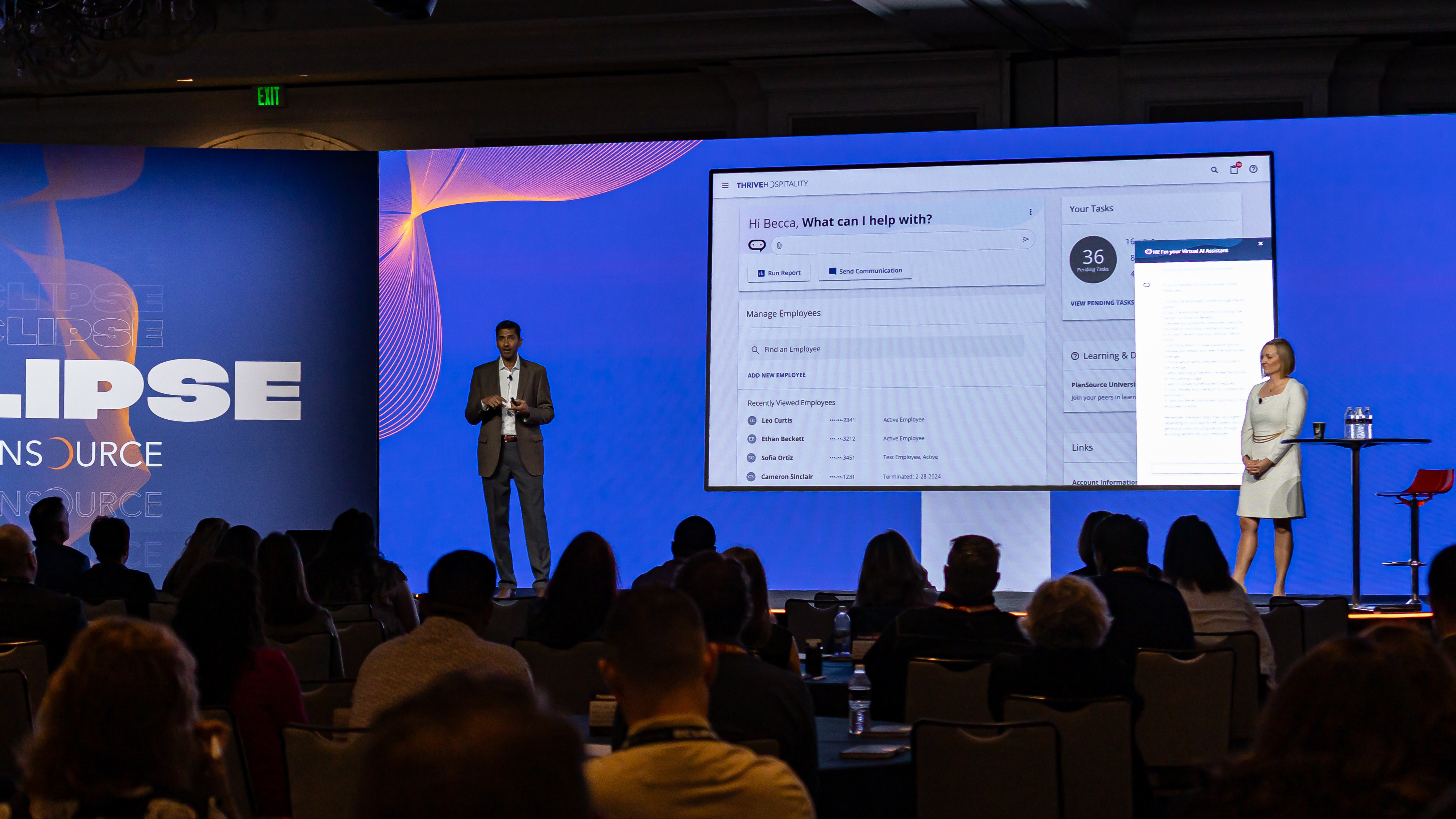Click the AI assistant chat input box
Viewport: 1456px width, 819px height.
[1197, 469]
